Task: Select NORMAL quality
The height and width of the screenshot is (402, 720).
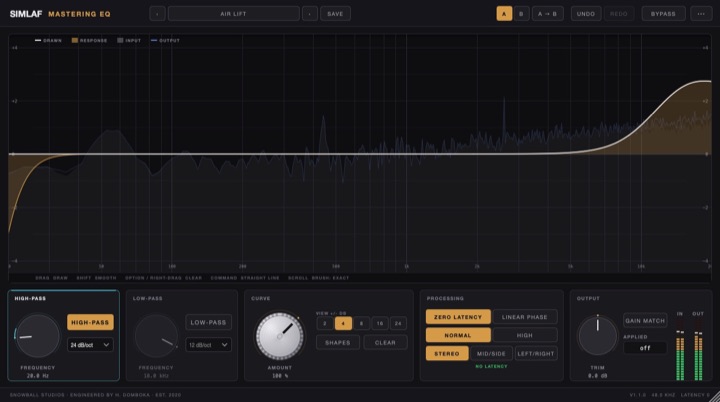Action: point(458,335)
